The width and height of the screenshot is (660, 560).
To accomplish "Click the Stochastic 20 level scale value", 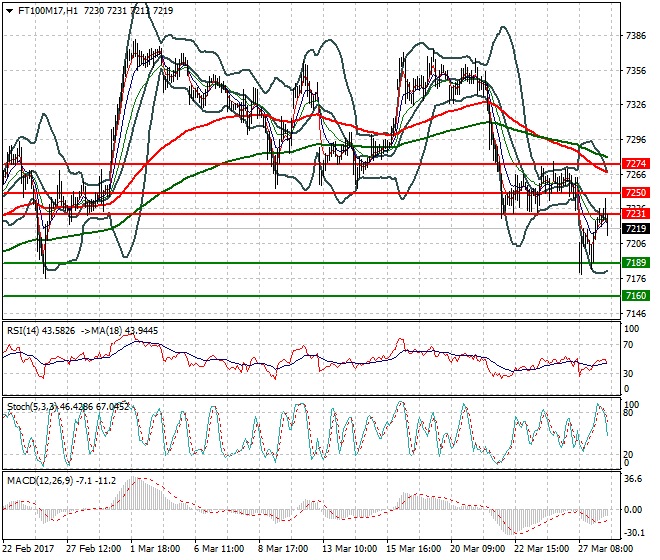I will coord(628,455).
